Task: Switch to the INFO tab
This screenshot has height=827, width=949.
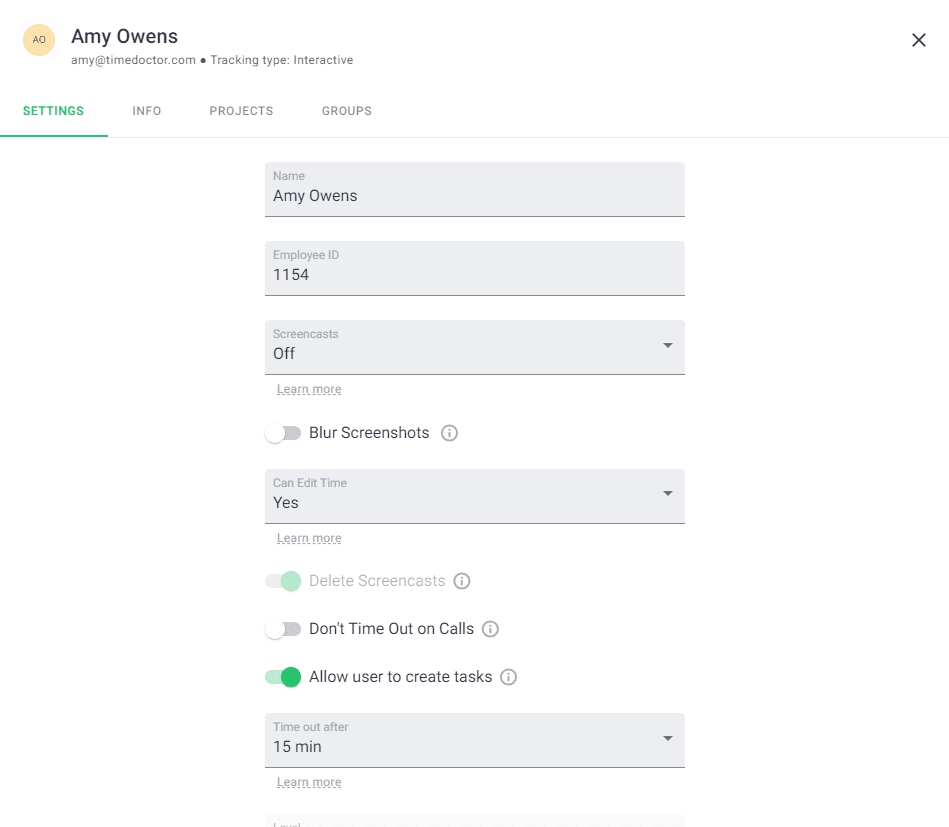Action: [146, 111]
